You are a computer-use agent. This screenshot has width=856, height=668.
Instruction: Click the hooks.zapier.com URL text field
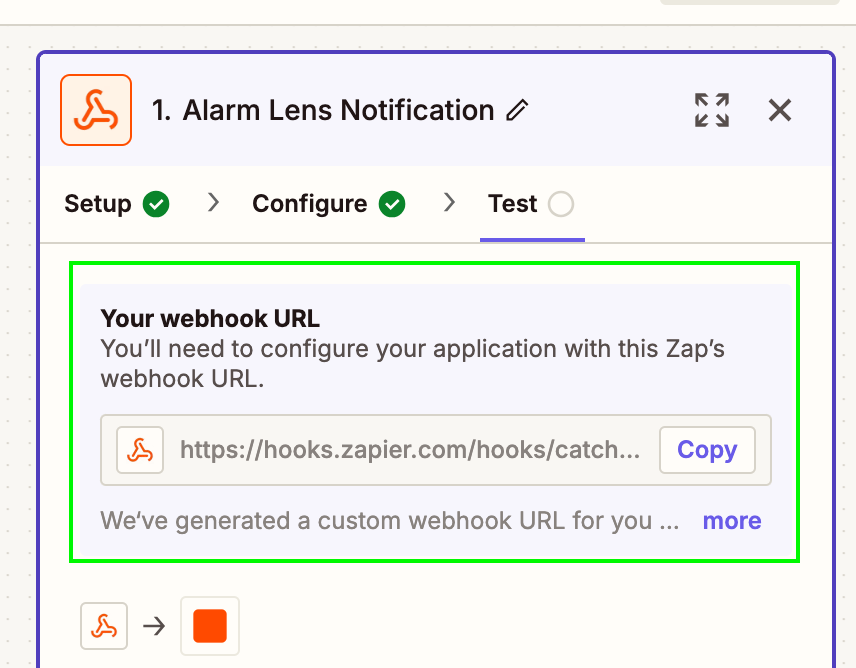pyautogui.click(x=410, y=450)
